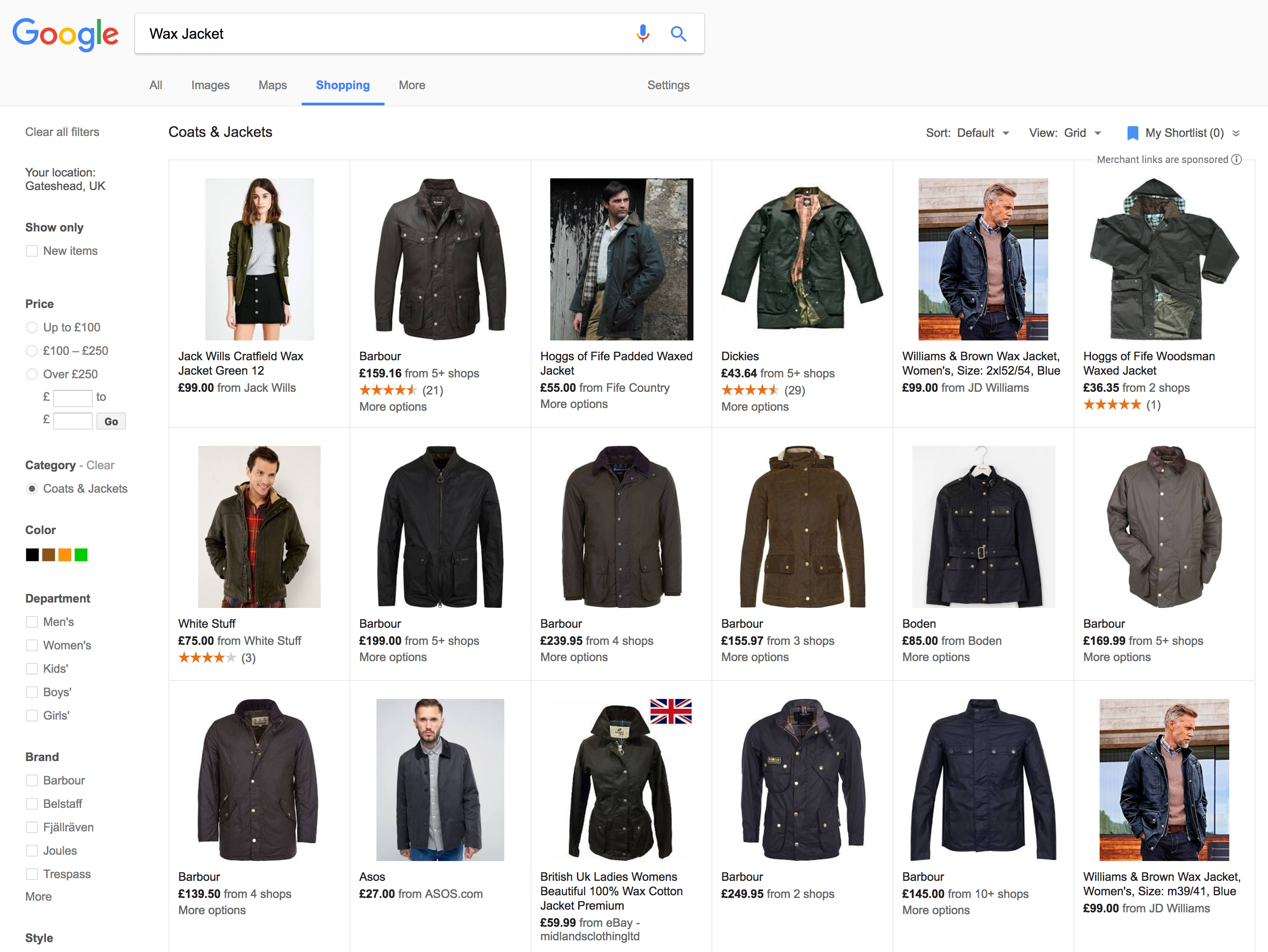The width and height of the screenshot is (1268, 952).
Task: Click the sponsored merchant links info icon
Action: tap(1236, 159)
